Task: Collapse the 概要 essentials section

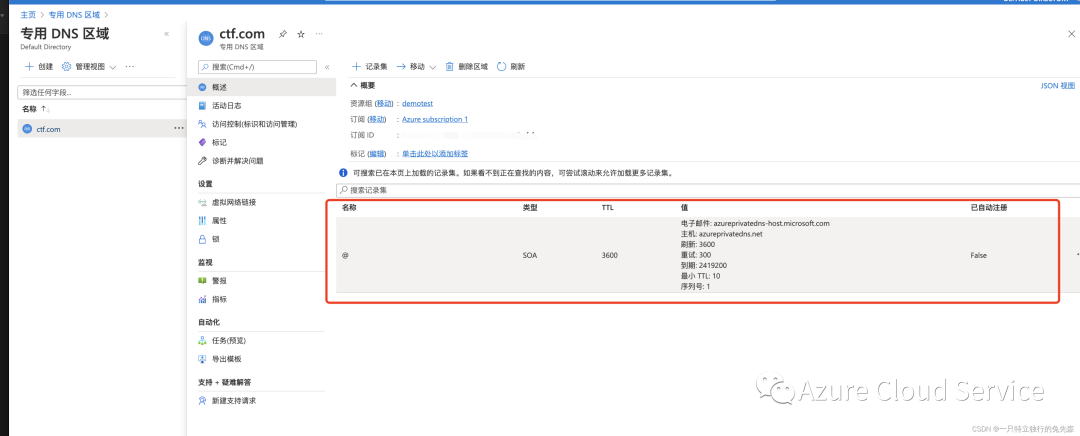Action: coord(362,85)
